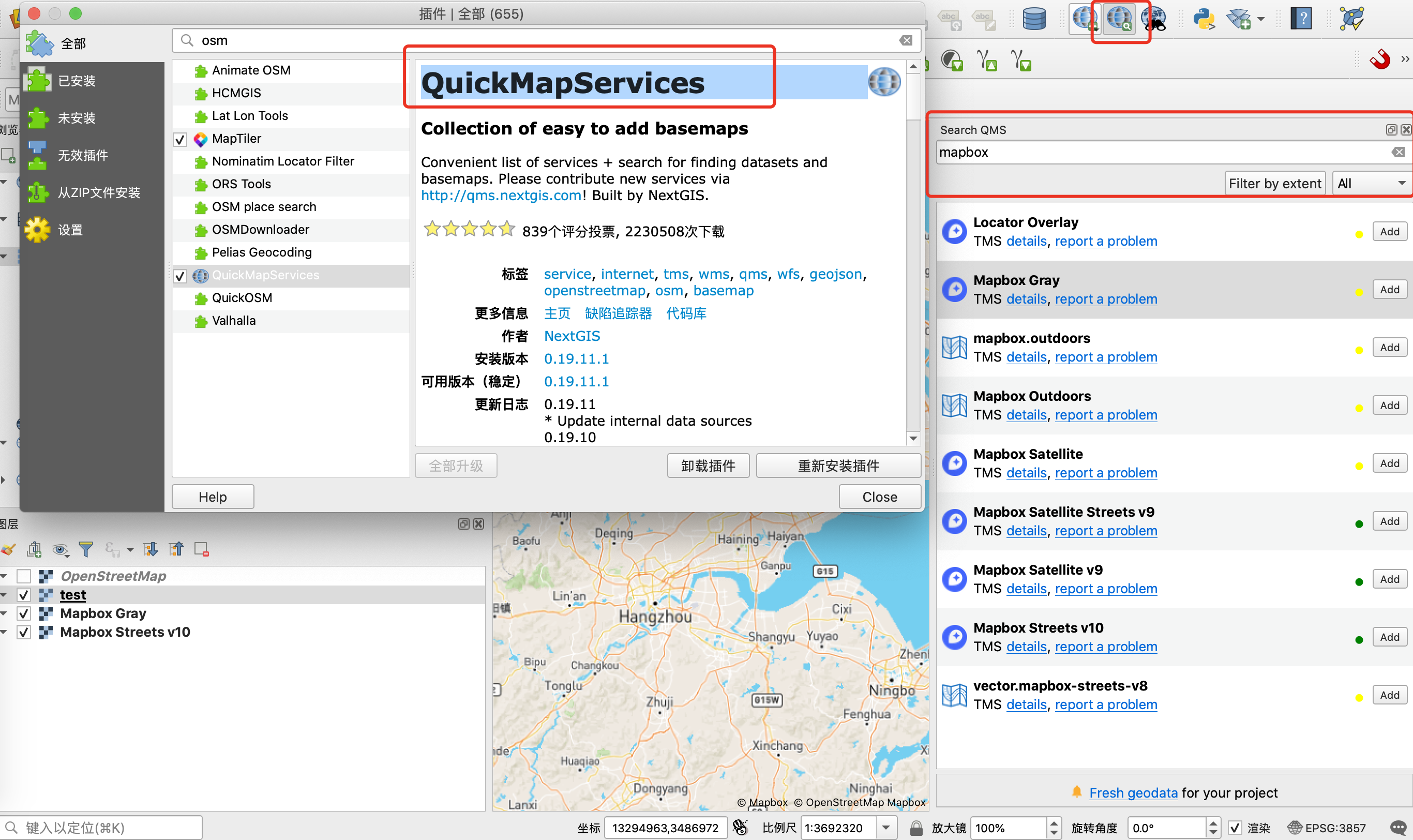Screen dimensions: 1413x840
Task: Open the Python console from the toolbar
Action: [x=1203, y=19]
